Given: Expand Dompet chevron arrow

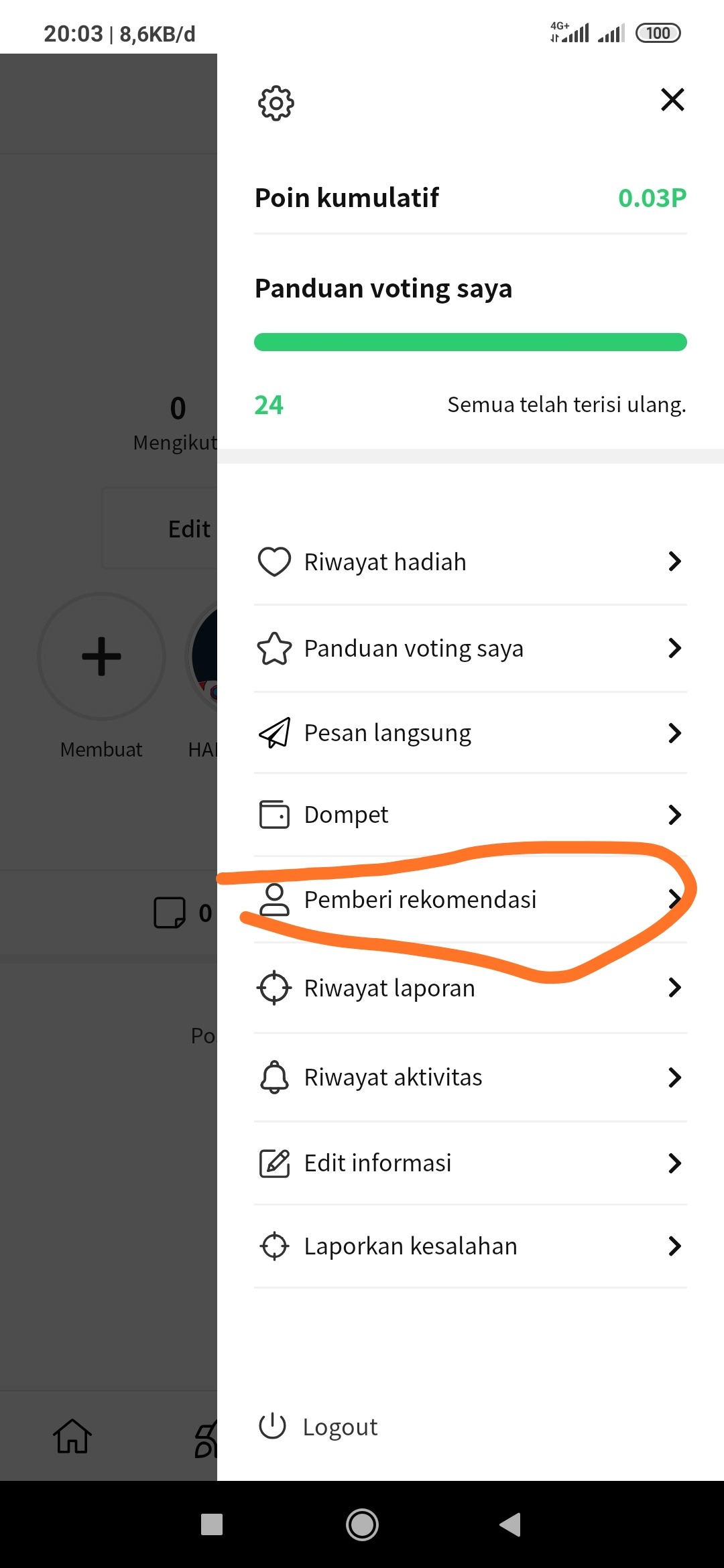Looking at the screenshot, I should coord(674,815).
